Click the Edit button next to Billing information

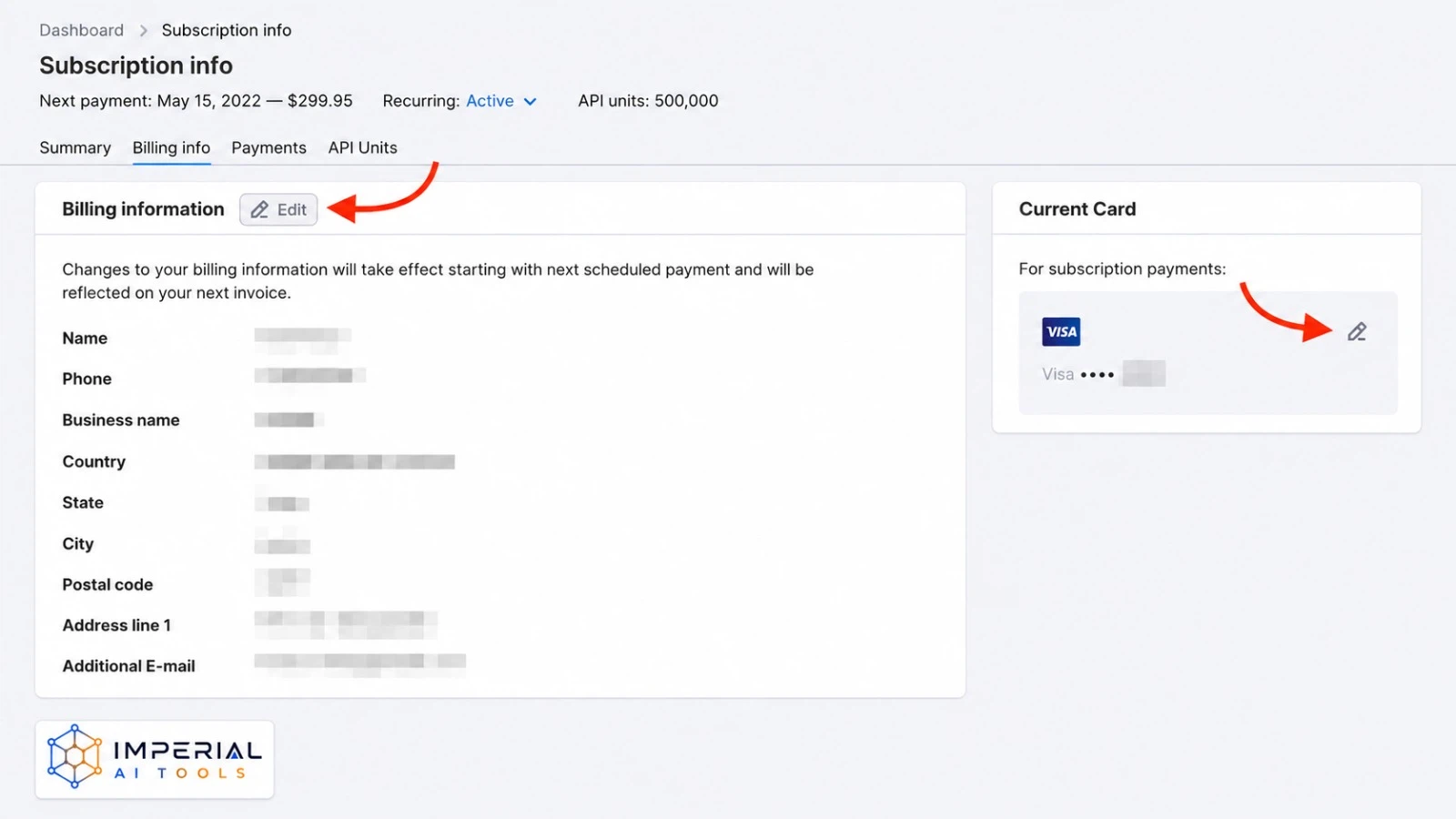[x=278, y=209]
